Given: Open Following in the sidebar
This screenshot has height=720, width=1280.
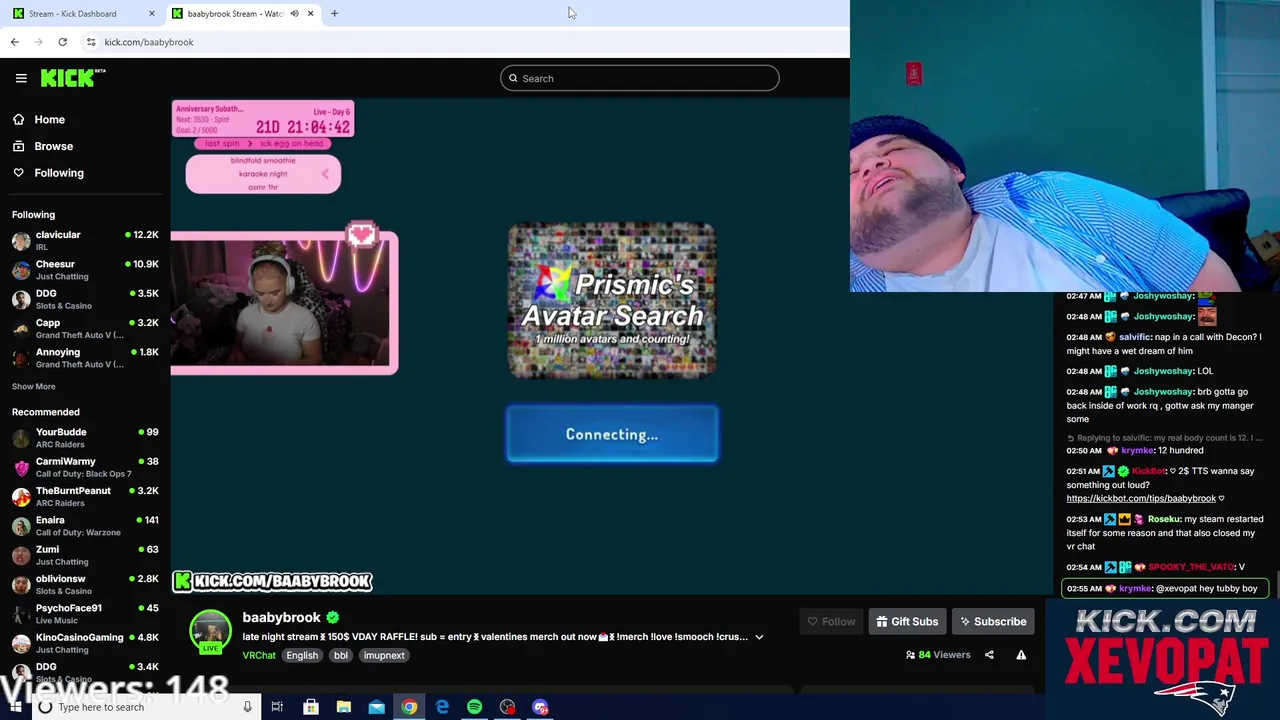Looking at the screenshot, I should (x=59, y=173).
